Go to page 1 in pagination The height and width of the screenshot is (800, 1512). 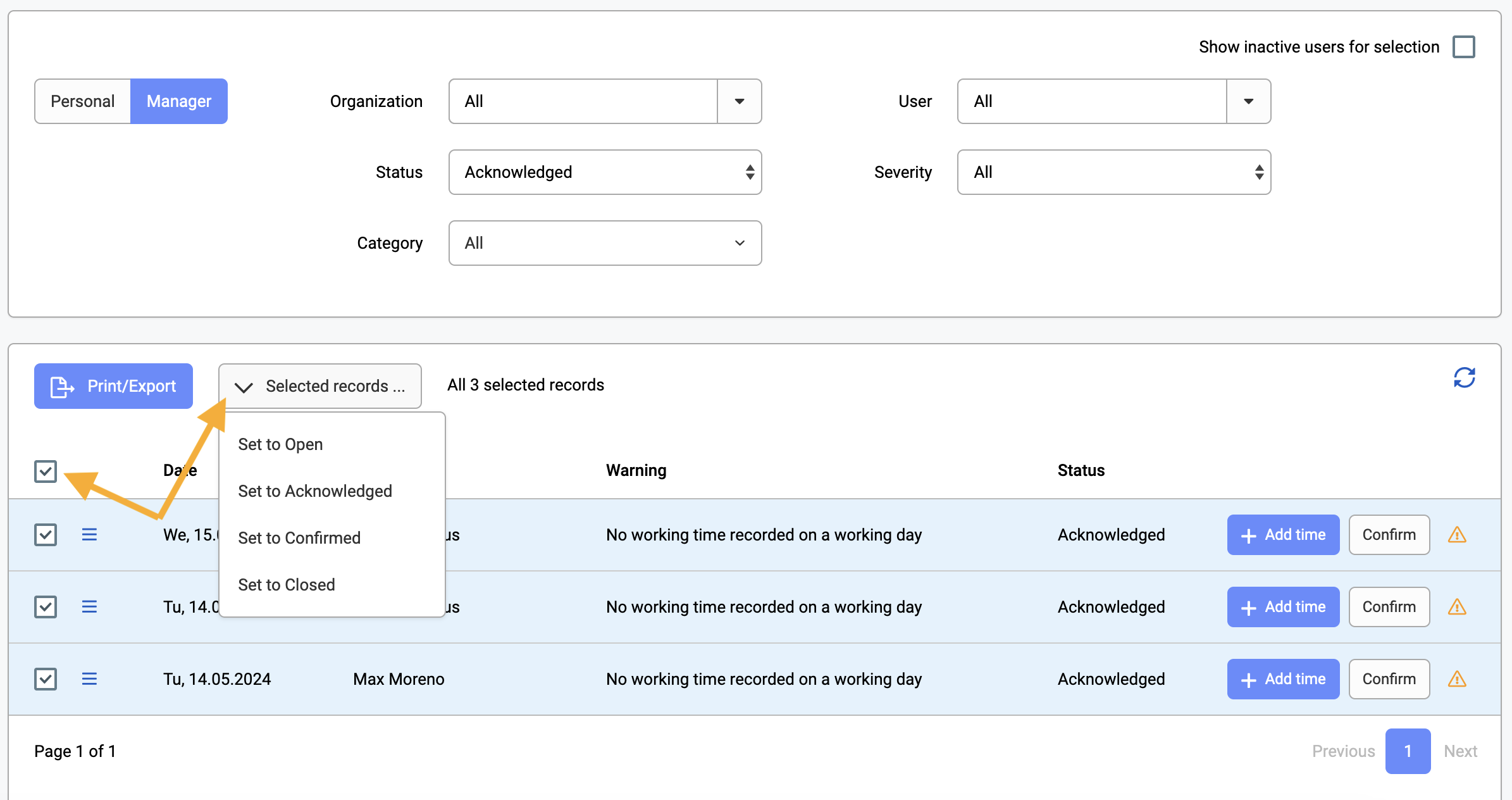pos(1408,751)
